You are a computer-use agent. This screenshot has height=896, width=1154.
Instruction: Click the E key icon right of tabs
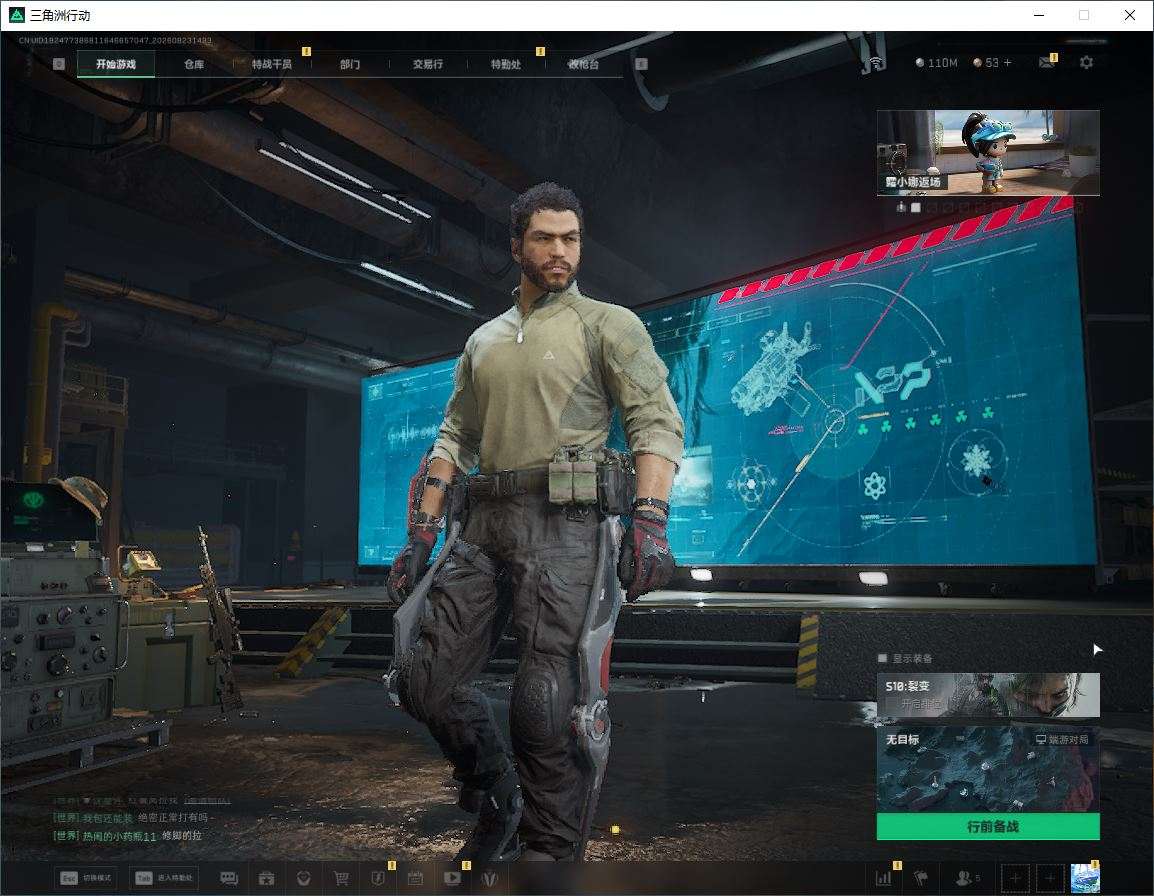(641, 64)
